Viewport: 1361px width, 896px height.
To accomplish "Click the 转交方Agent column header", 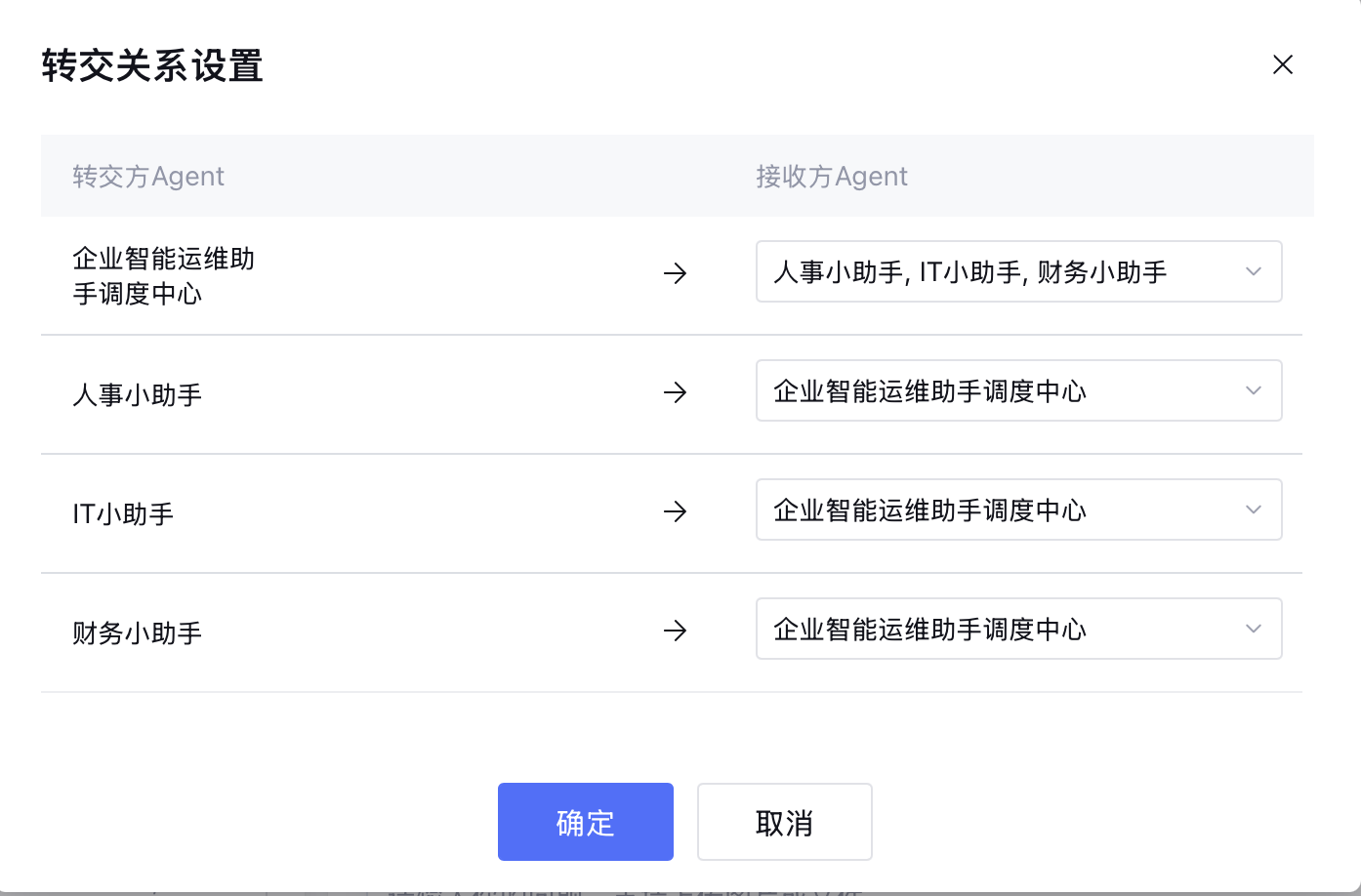I will (148, 176).
